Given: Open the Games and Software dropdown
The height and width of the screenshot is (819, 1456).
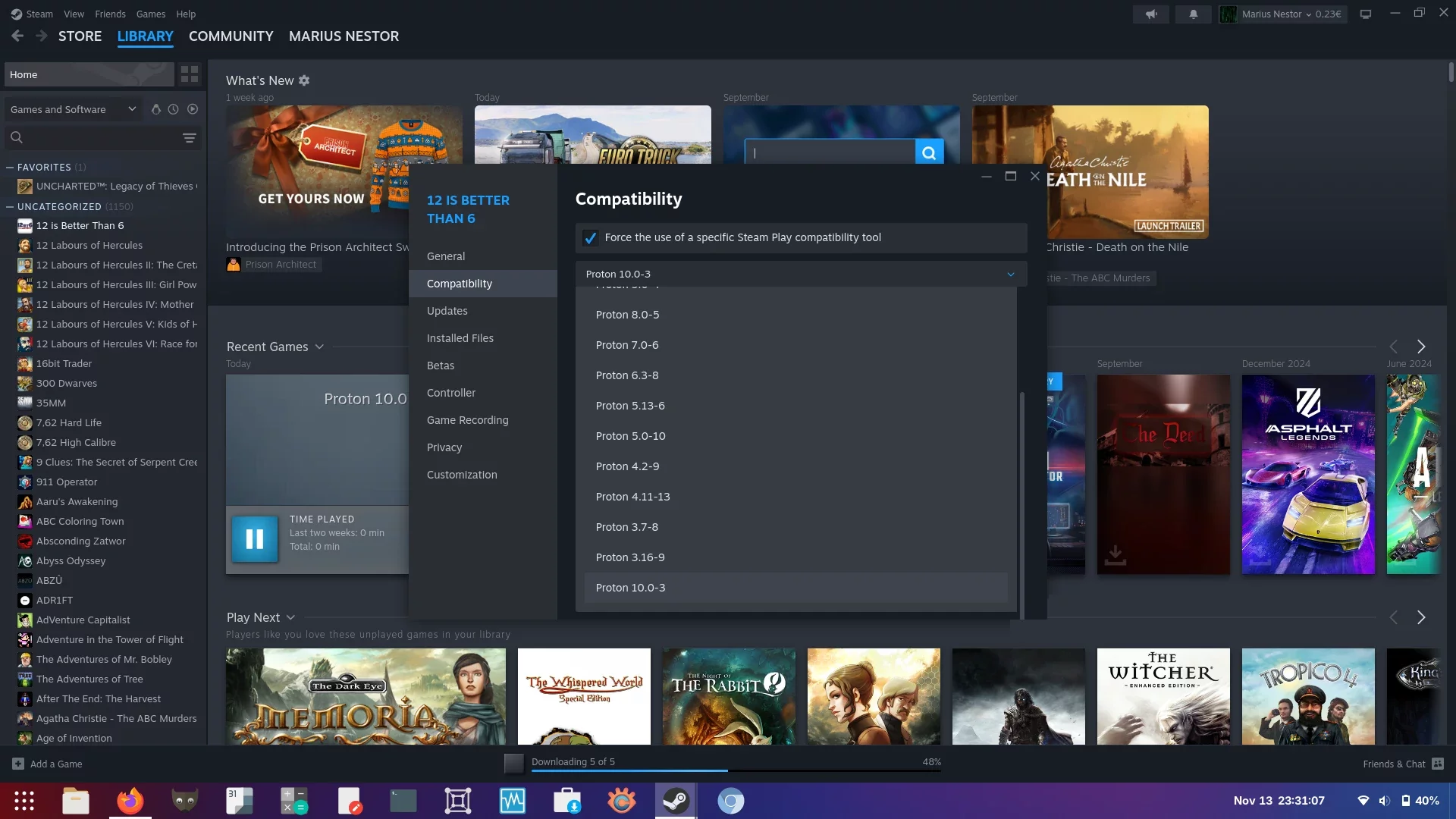Looking at the screenshot, I should (x=73, y=109).
